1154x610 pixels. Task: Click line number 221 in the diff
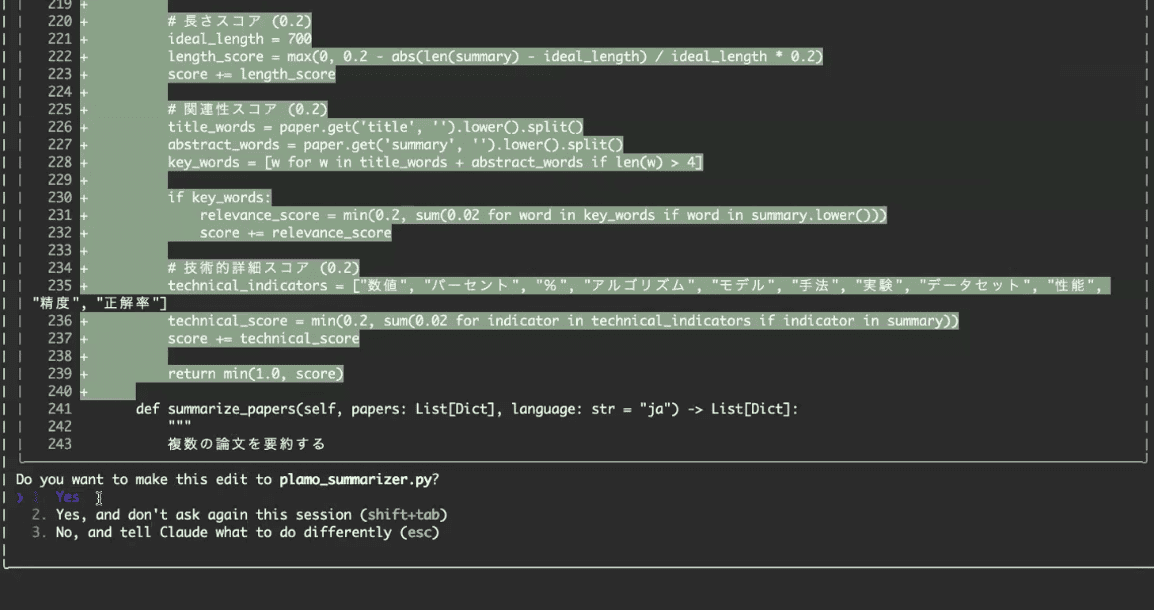coord(60,39)
